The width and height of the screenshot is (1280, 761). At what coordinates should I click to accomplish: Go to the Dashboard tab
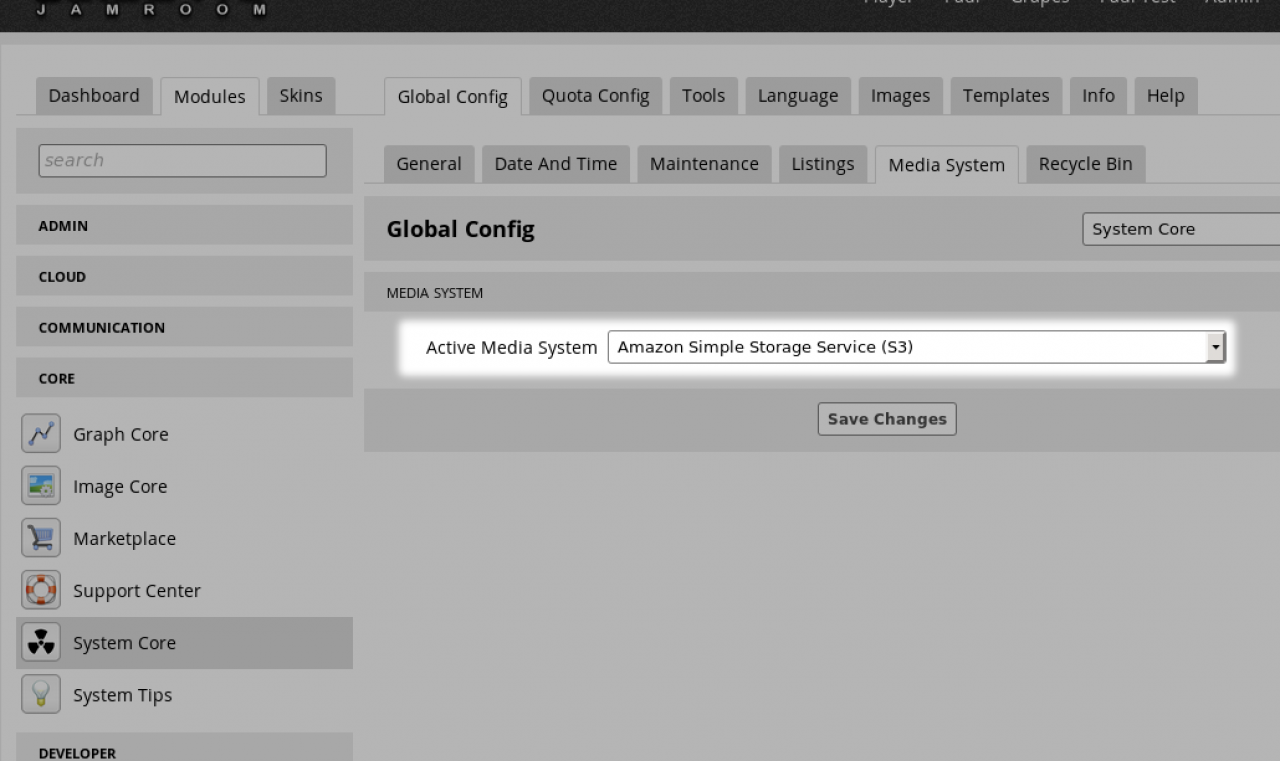coord(94,96)
